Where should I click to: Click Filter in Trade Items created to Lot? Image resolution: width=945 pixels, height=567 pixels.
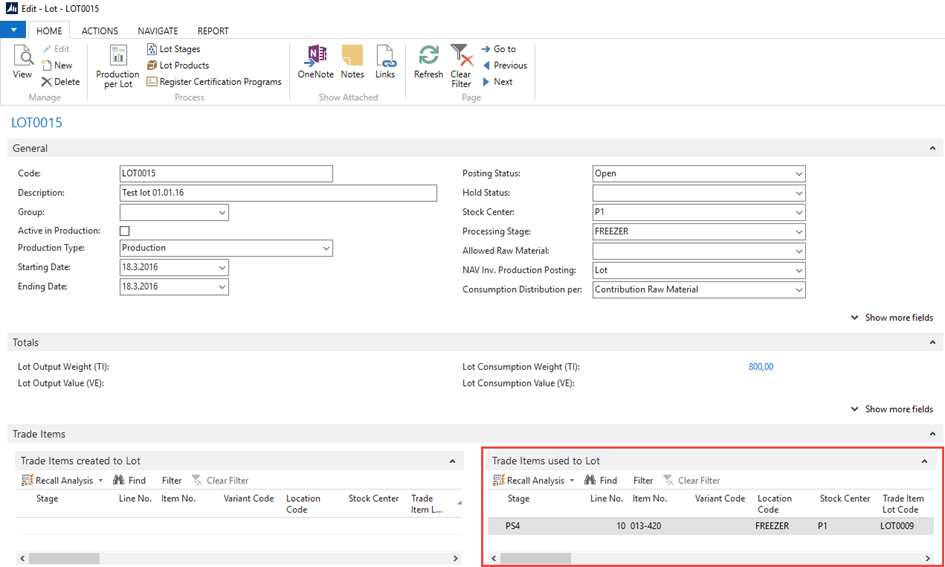pyautogui.click(x=172, y=480)
